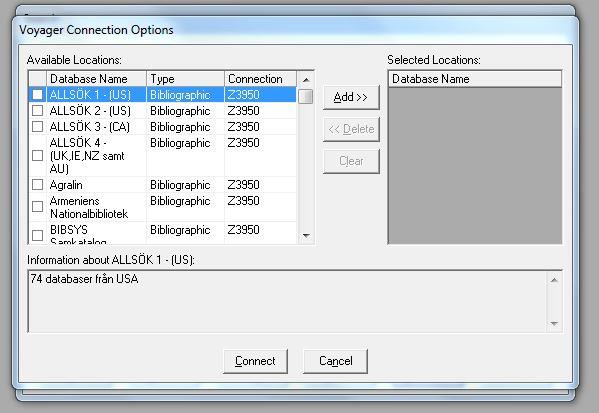Screen dimensions: 599x413
Task: Tick the ALLSÖK 4 (UK,IE,NZ samt AU) checkbox
Action: [37, 155]
